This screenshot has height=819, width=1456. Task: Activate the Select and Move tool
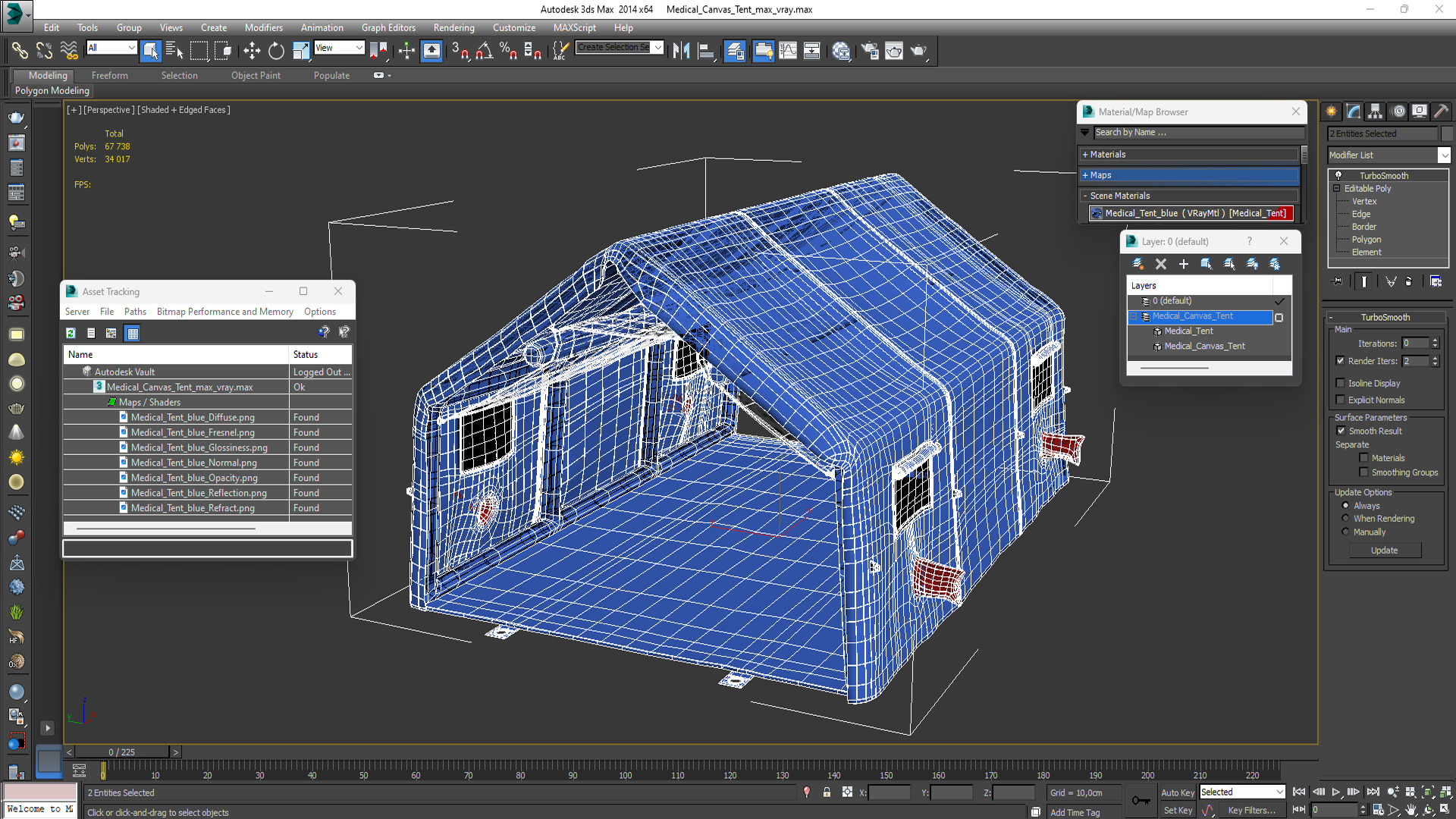(x=252, y=51)
